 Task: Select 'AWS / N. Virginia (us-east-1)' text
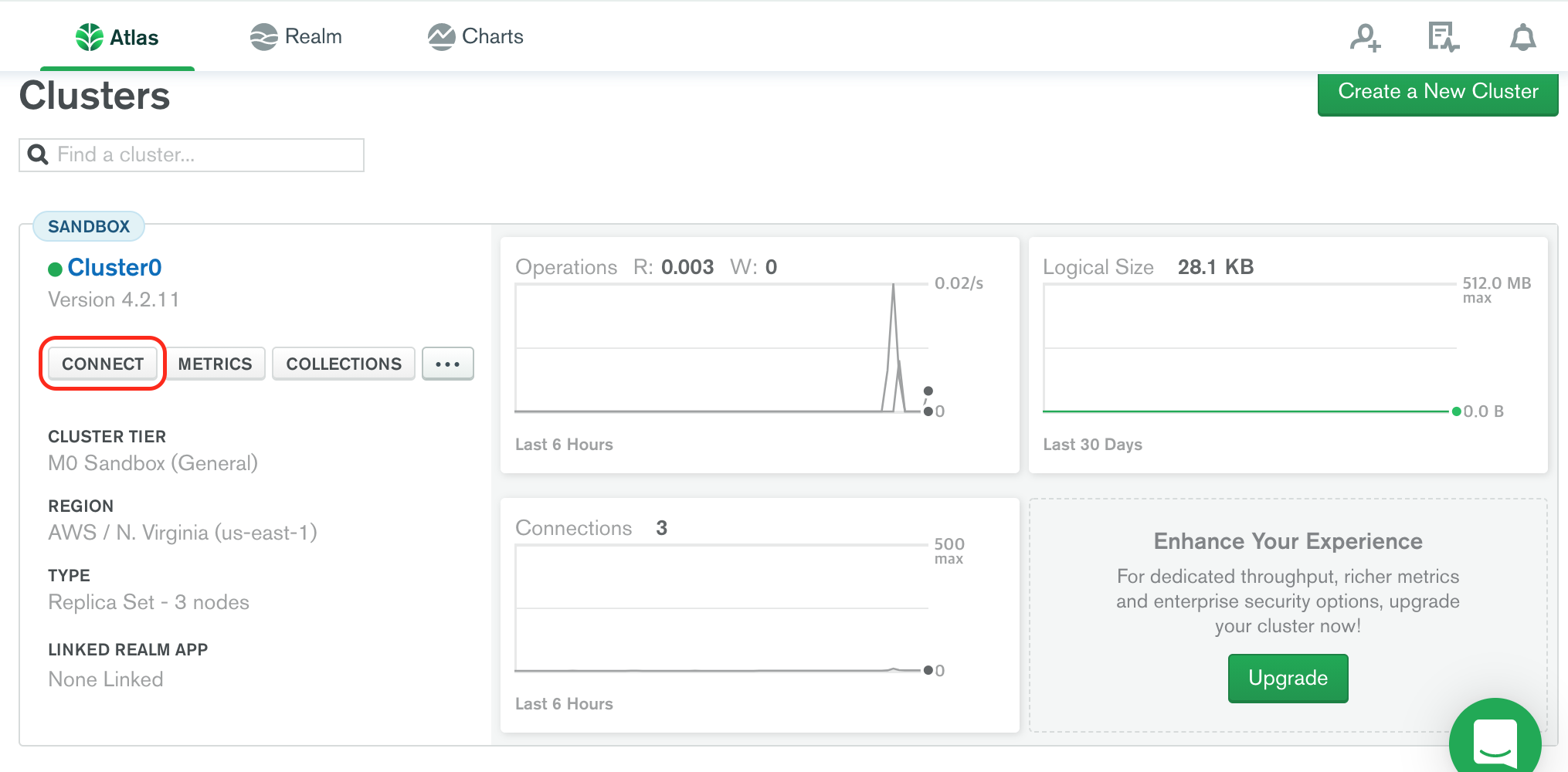pos(182,533)
